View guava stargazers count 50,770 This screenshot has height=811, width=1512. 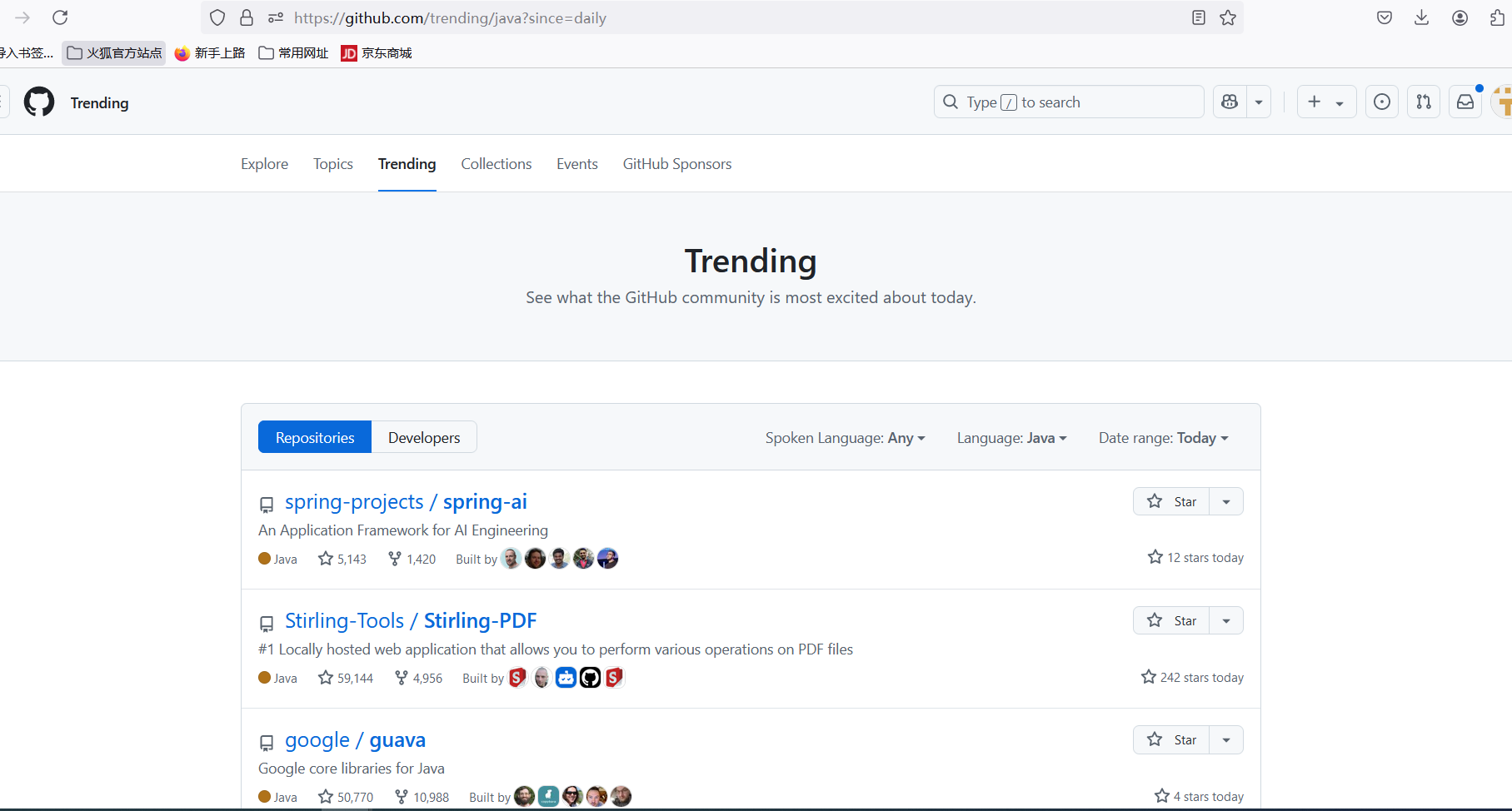point(346,797)
